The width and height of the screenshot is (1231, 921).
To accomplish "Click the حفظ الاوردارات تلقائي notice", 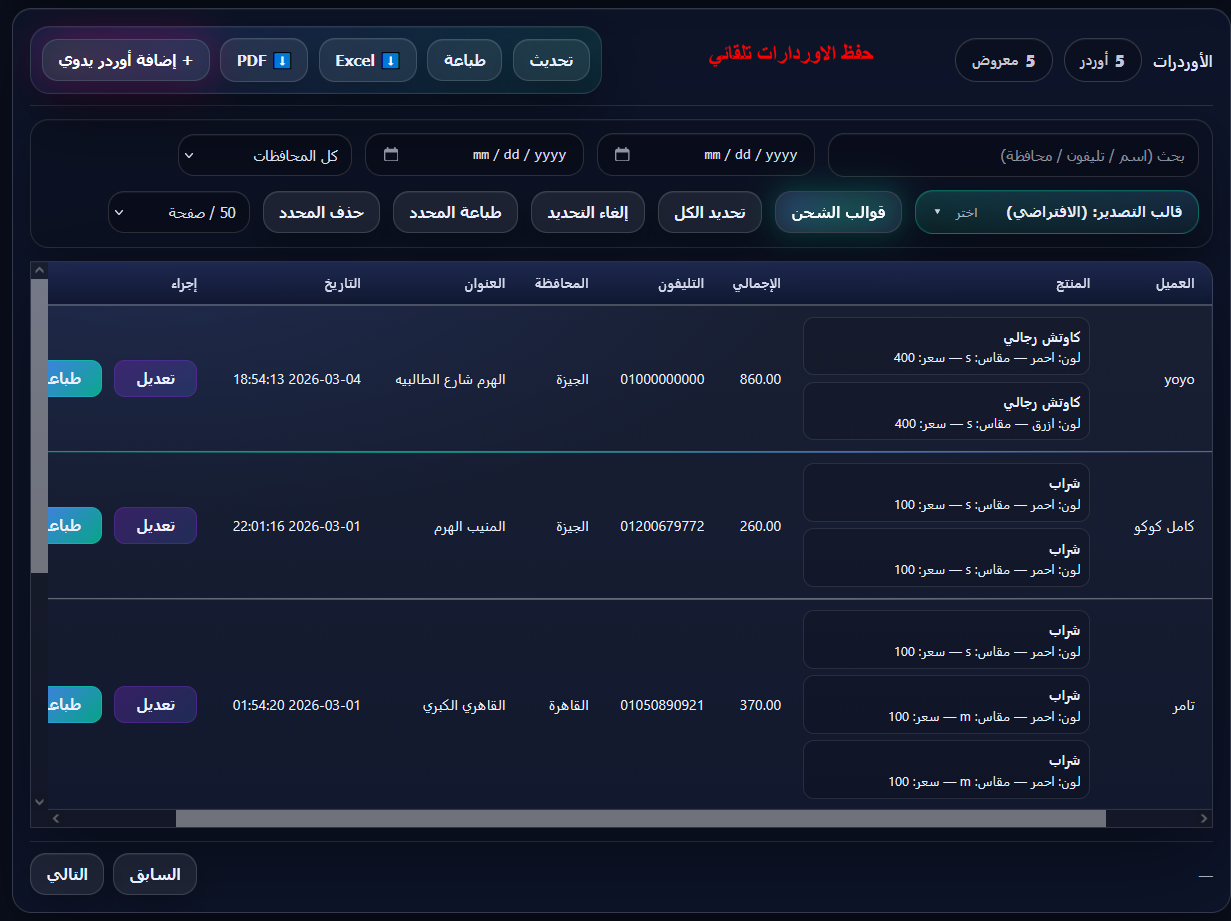I will (790, 55).
